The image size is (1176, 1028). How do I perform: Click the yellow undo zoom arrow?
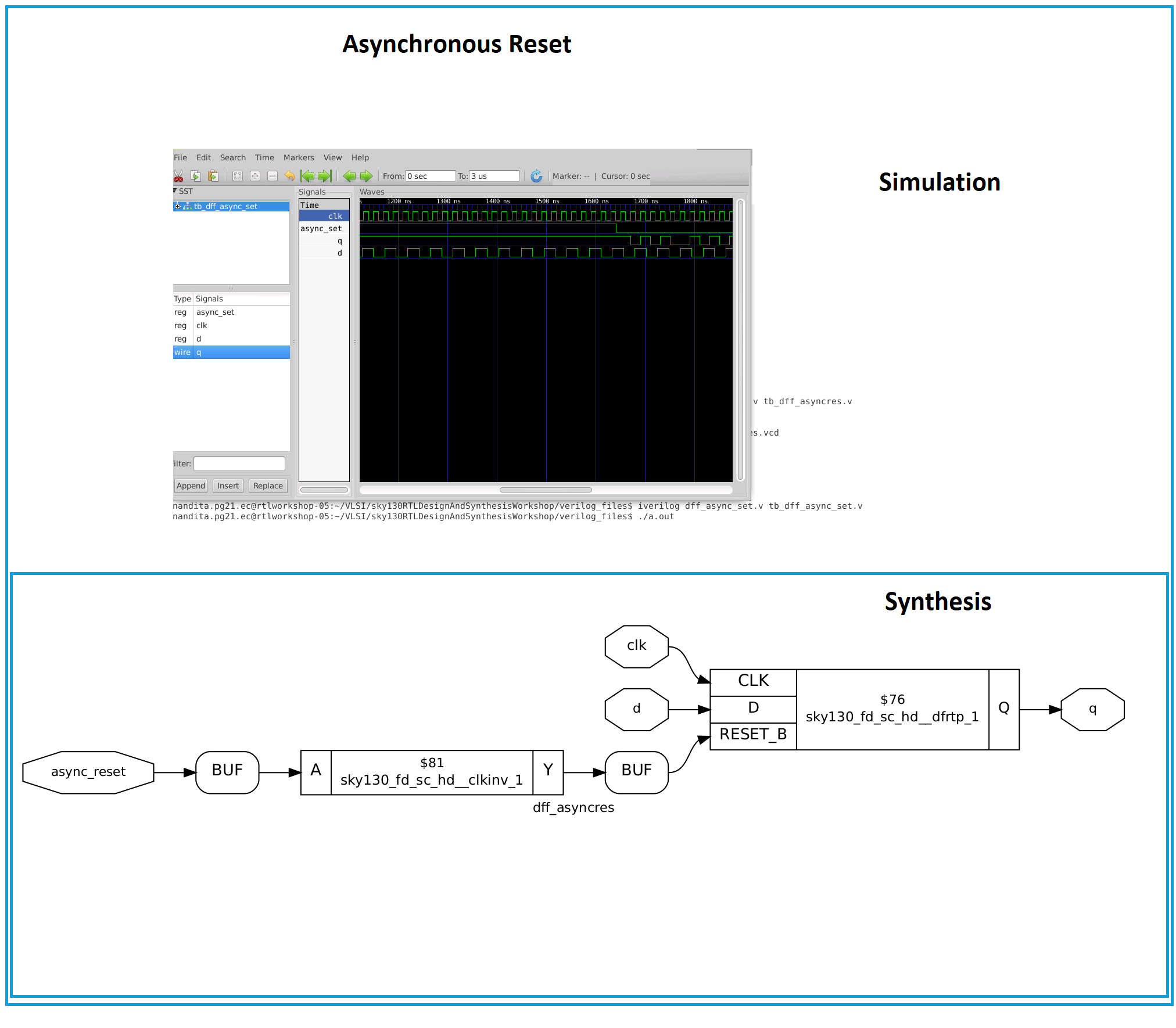point(290,176)
